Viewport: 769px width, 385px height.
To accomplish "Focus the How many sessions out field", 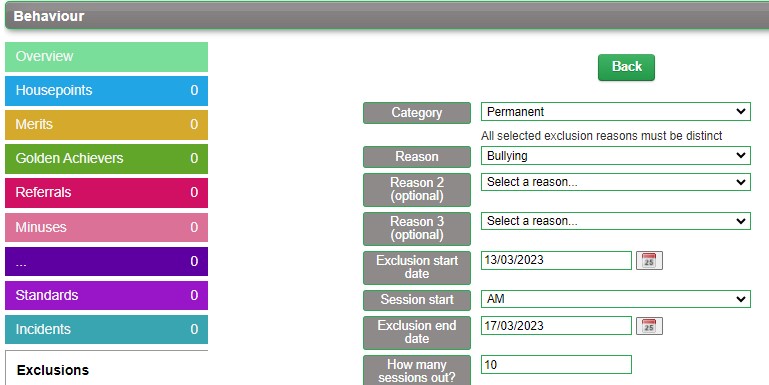I will pyautogui.click(x=556, y=364).
